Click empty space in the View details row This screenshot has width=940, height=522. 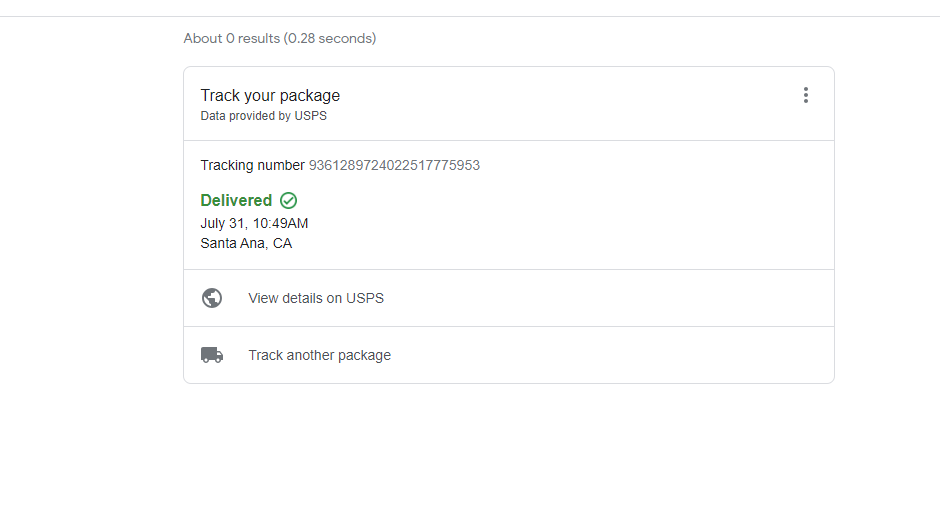(599, 298)
